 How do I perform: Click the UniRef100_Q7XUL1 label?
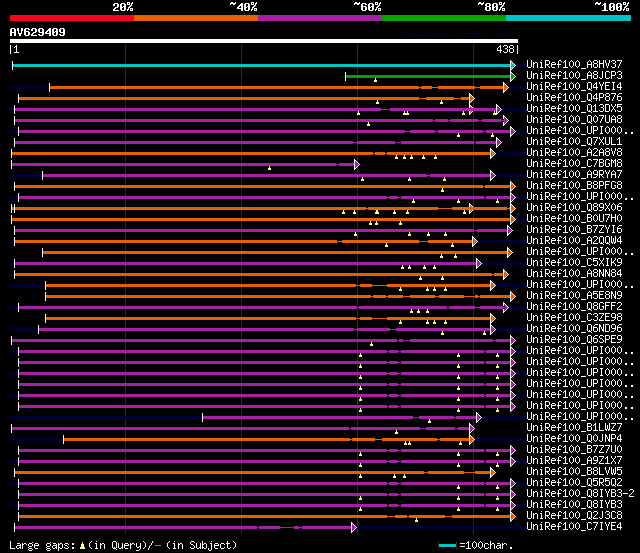574,141
